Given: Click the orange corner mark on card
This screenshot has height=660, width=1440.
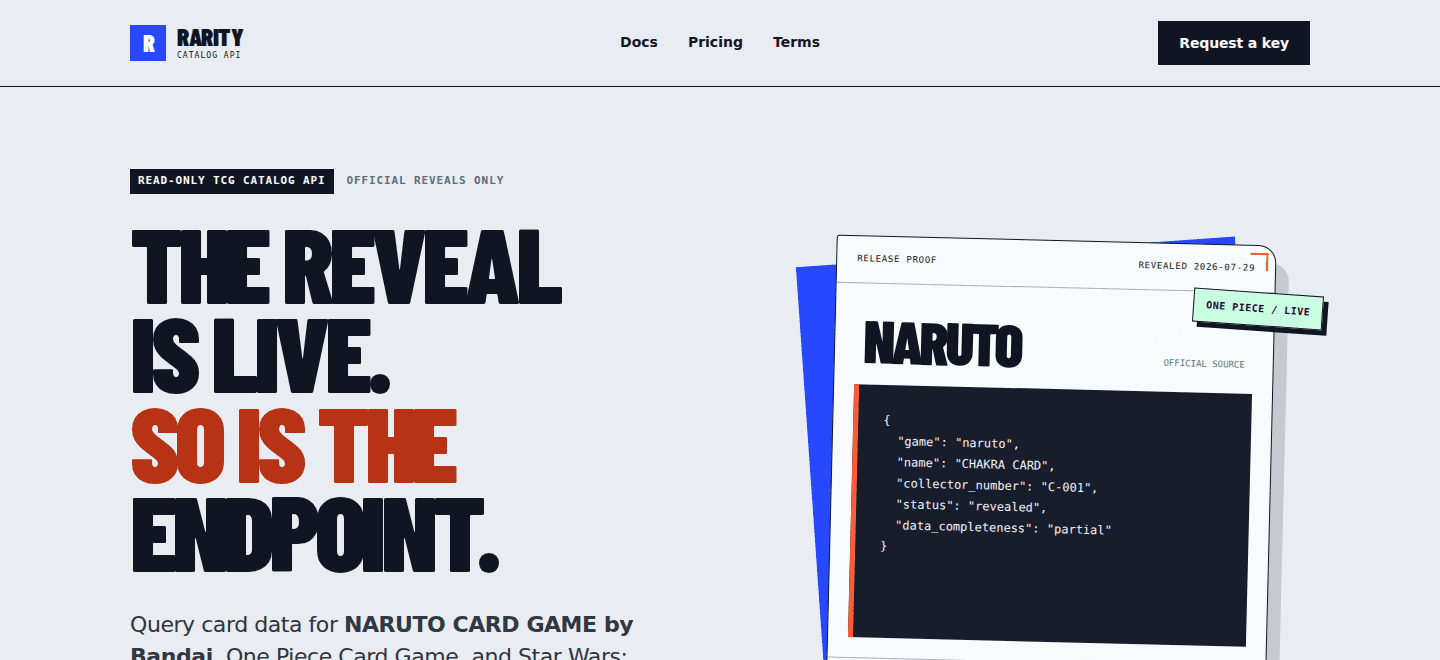Looking at the screenshot, I should [x=1260, y=261].
